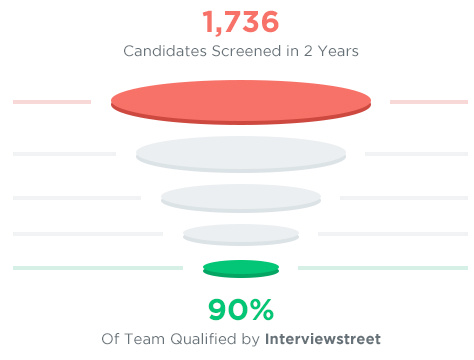Click the green 90% figure
Viewport: 474px width, 360px height.
[x=241, y=310]
